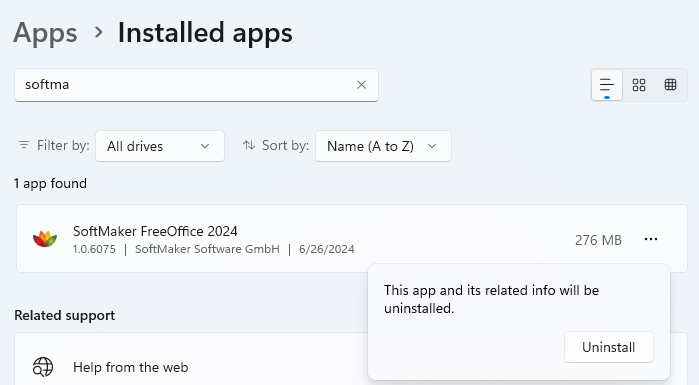Confirm with the Uninstall button
The image size is (699, 385).
(609, 347)
